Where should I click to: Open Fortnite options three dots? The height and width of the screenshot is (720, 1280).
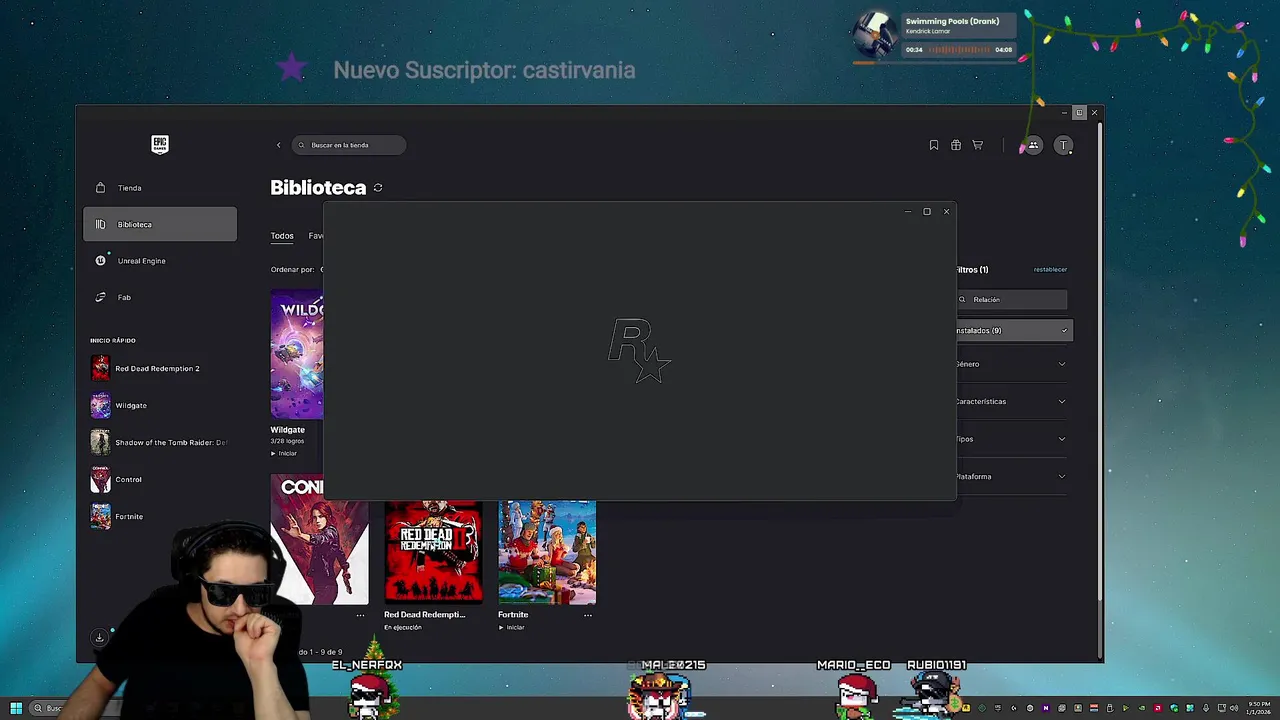pos(588,615)
